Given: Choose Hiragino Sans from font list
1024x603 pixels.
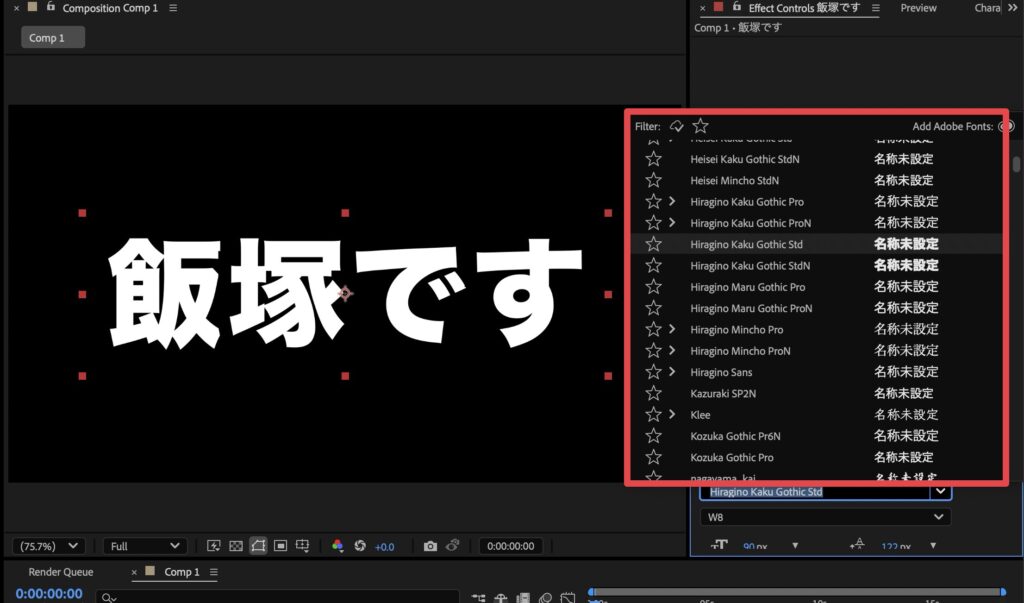Looking at the screenshot, I should click(721, 372).
